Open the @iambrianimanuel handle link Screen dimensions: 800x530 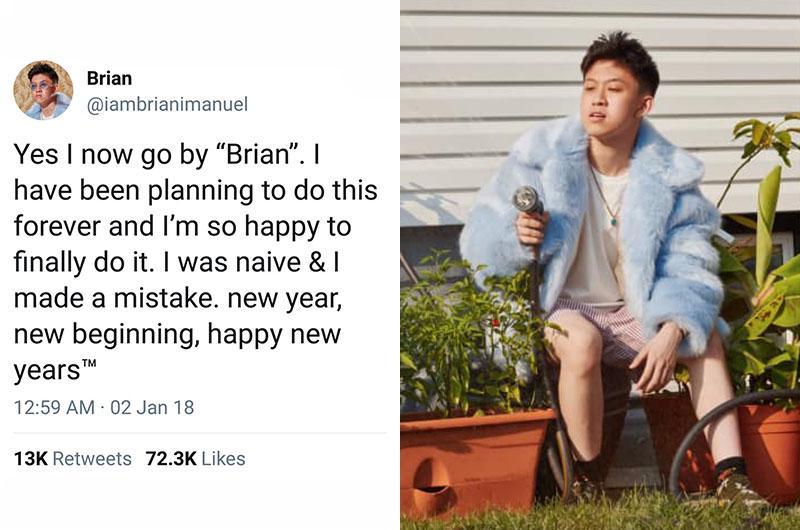(x=167, y=104)
